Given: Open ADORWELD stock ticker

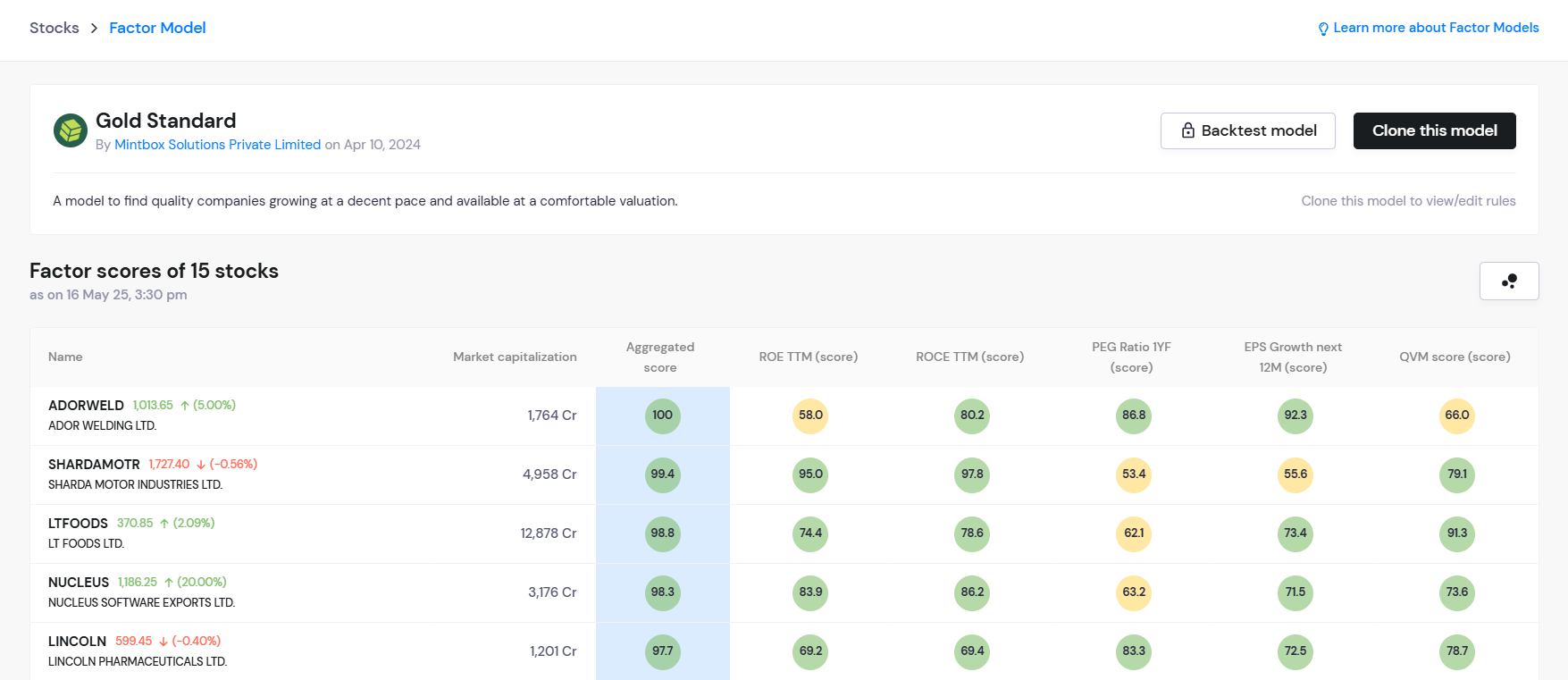Looking at the screenshot, I should 86,406.
